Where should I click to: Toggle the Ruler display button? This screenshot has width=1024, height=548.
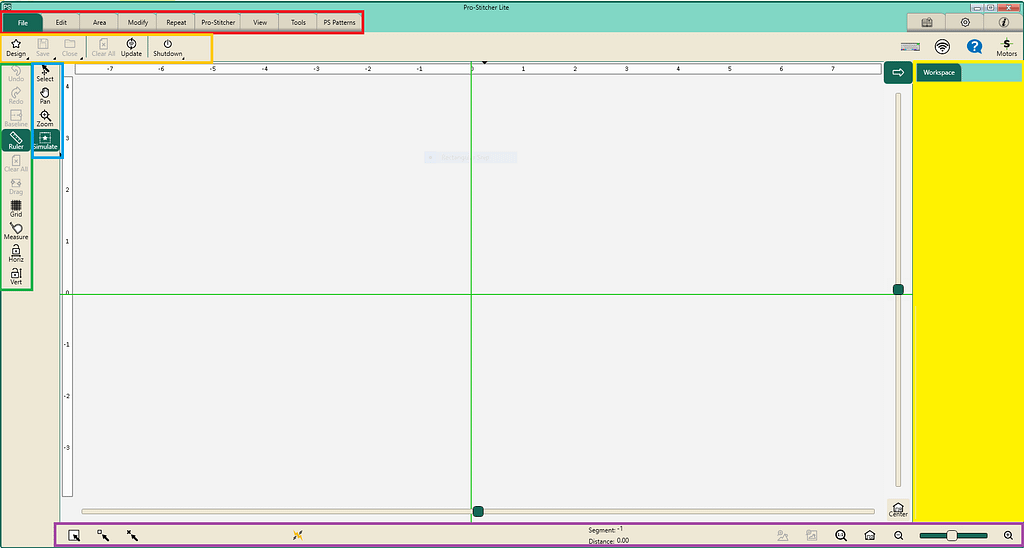16,140
